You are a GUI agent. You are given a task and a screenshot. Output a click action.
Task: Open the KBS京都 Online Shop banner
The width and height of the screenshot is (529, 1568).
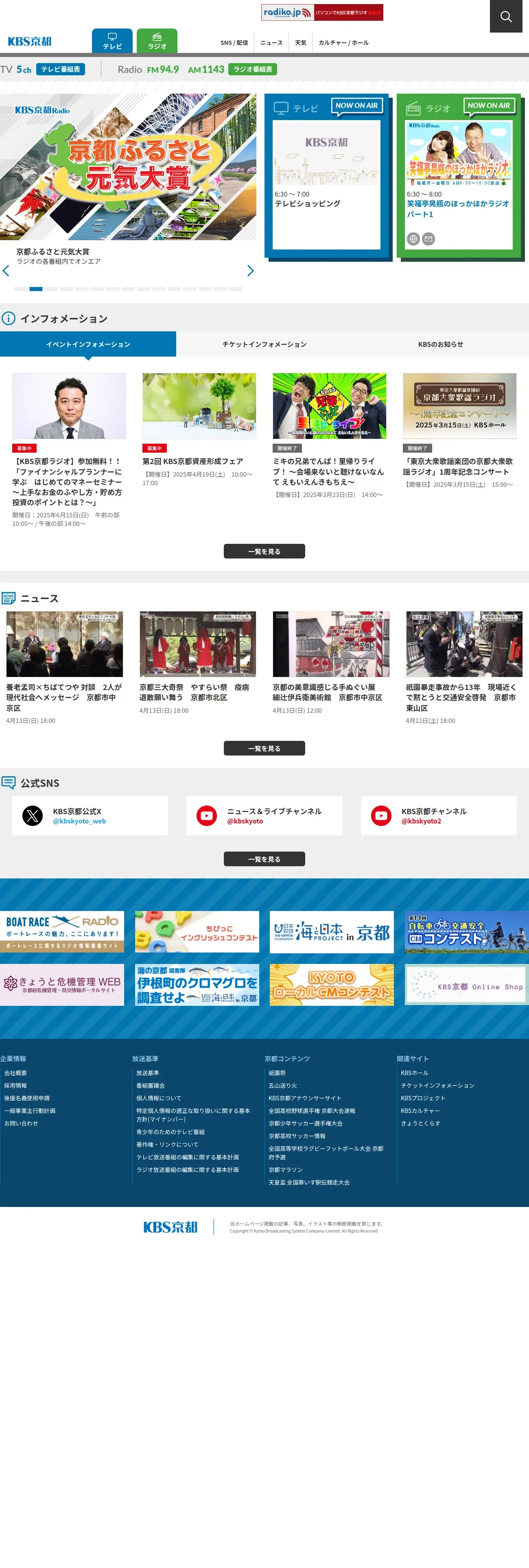point(467,984)
